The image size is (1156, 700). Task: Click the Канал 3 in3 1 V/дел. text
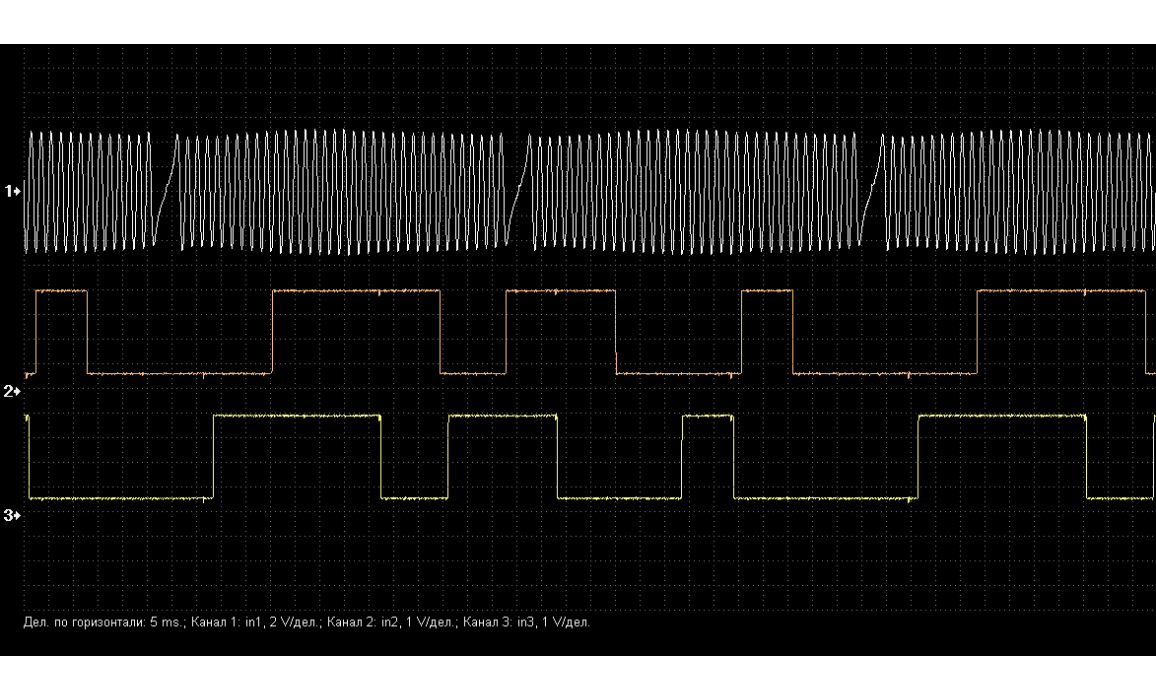[527, 622]
